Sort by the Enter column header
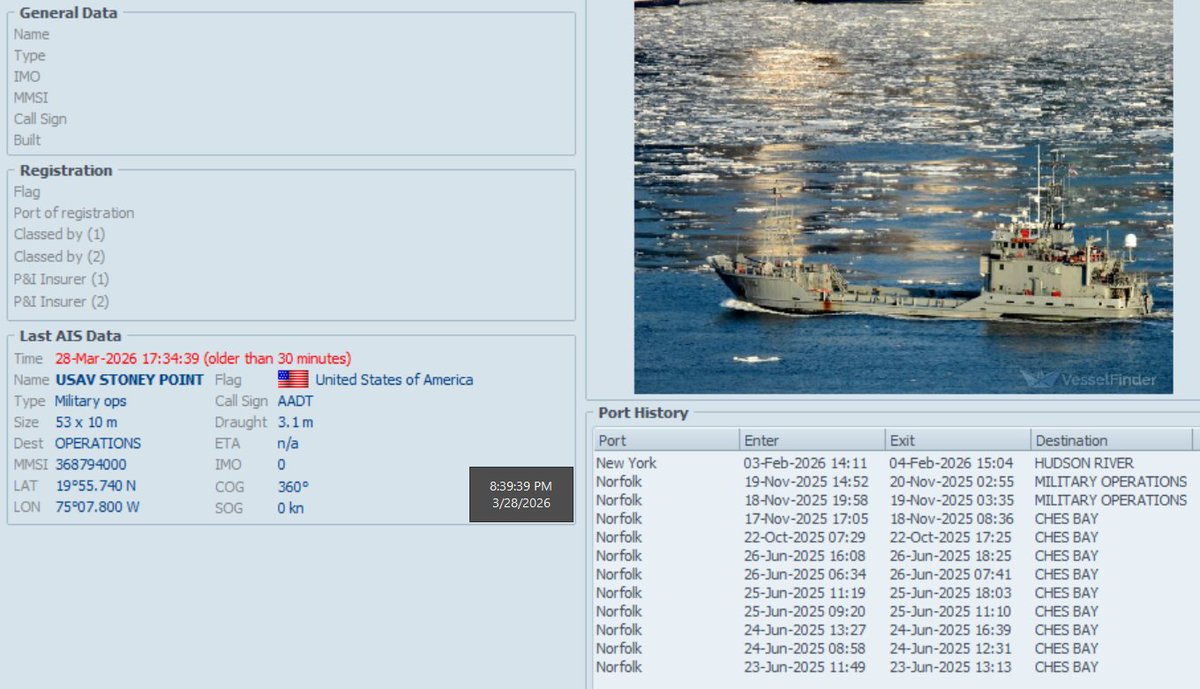1200x689 pixels. click(813, 440)
